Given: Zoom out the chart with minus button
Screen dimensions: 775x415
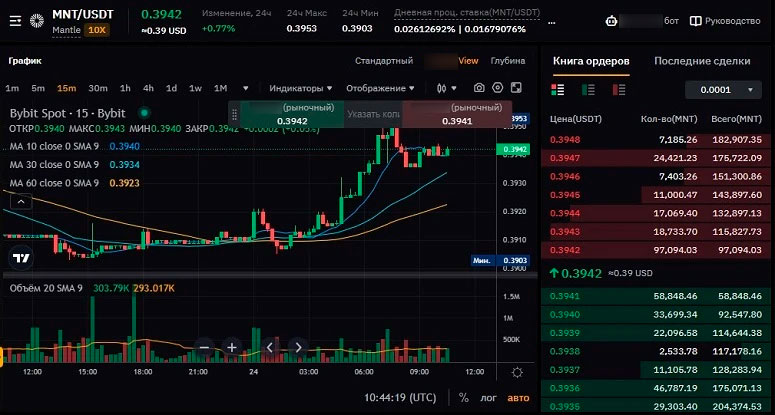Looking at the screenshot, I should tap(205, 347).
